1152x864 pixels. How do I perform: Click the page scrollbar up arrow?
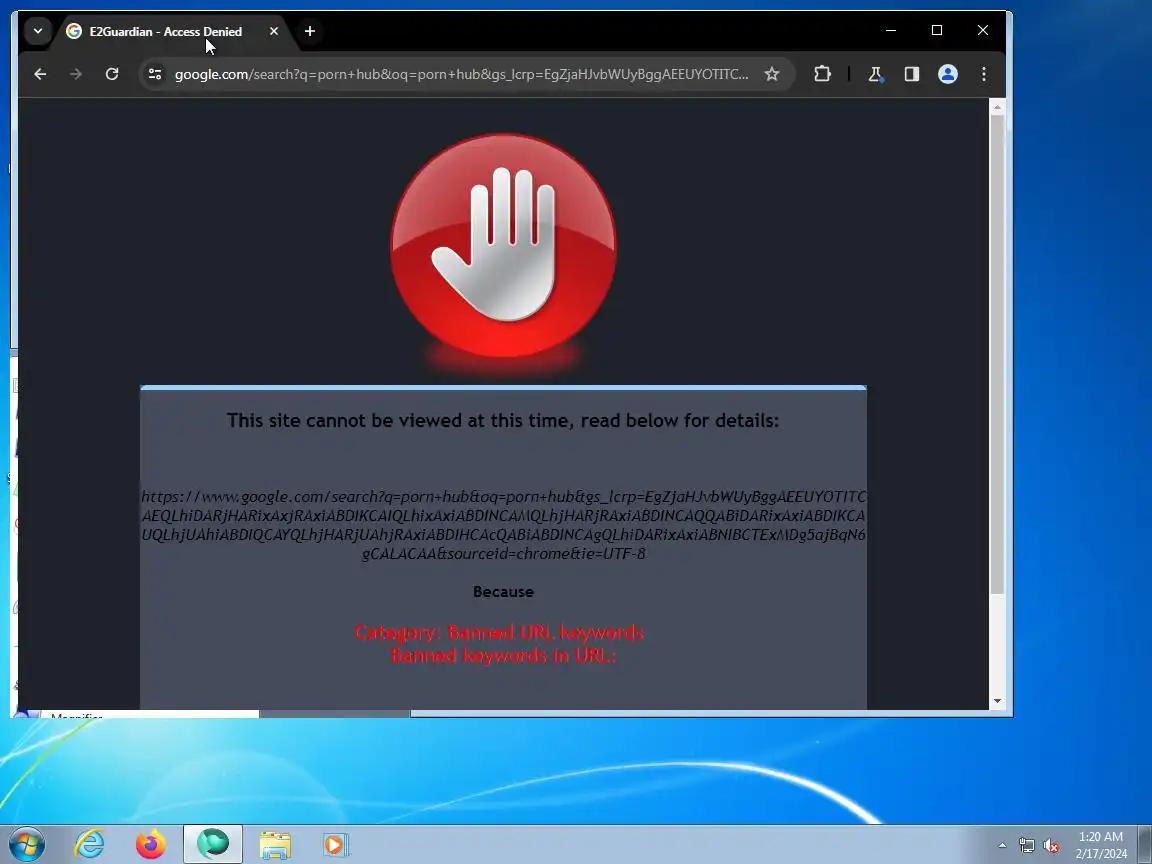pyautogui.click(x=997, y=107)
